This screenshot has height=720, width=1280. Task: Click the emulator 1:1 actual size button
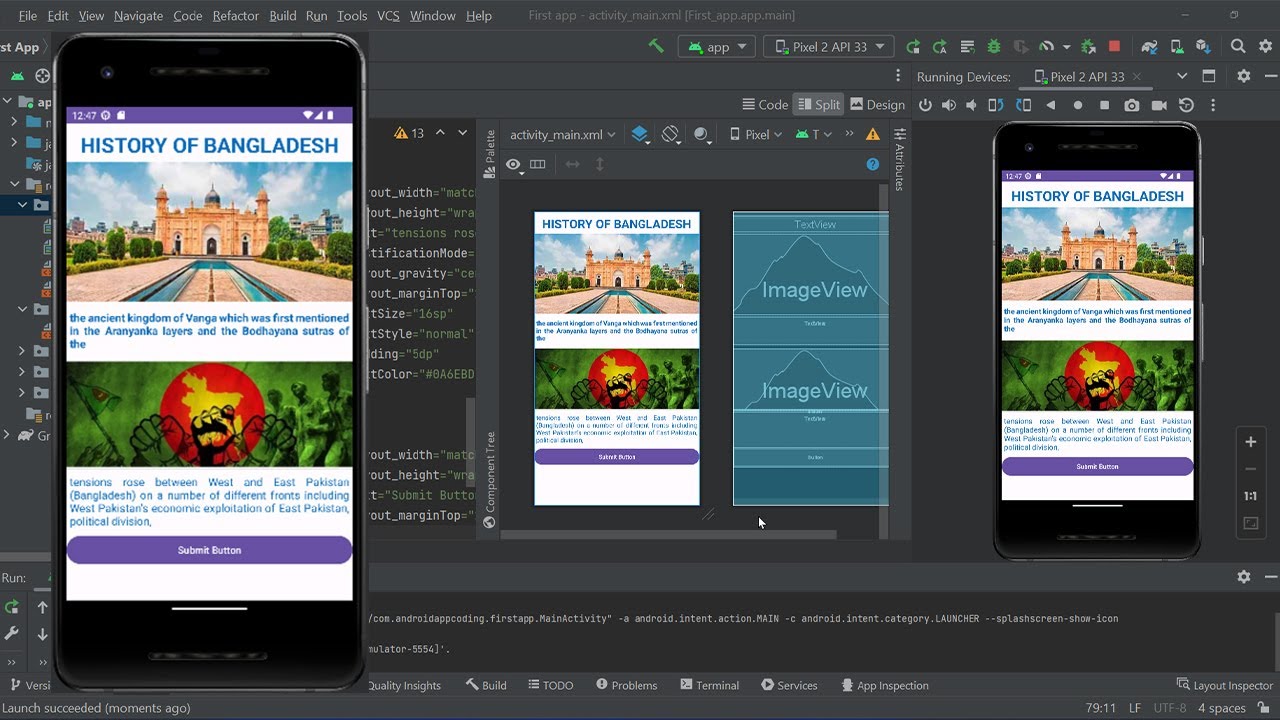click(1250, 496)
